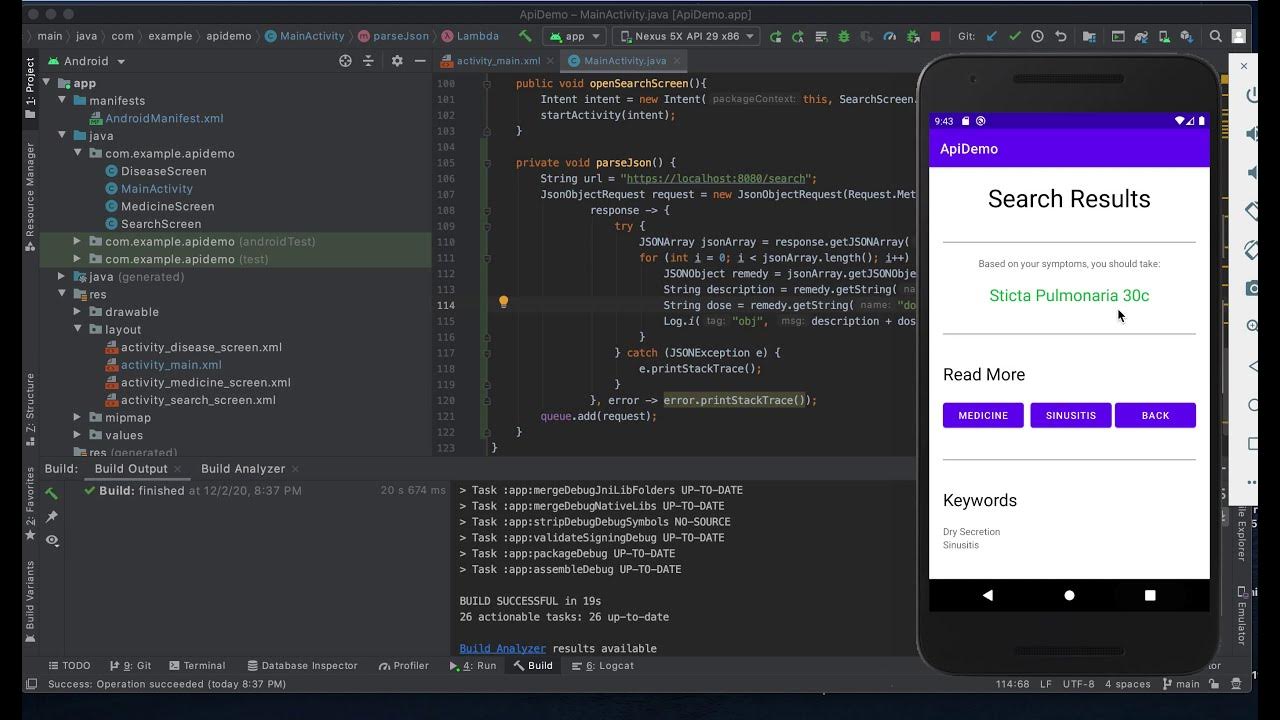The height and width of the screenshot is (720, 1280).
Task: Click the Debug app bug icon
Action: tap(844, 36)
